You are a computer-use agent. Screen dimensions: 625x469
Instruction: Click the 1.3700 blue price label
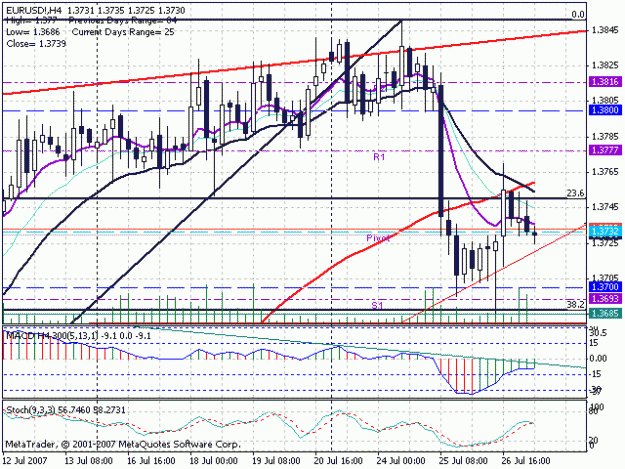tap(605, 287)
